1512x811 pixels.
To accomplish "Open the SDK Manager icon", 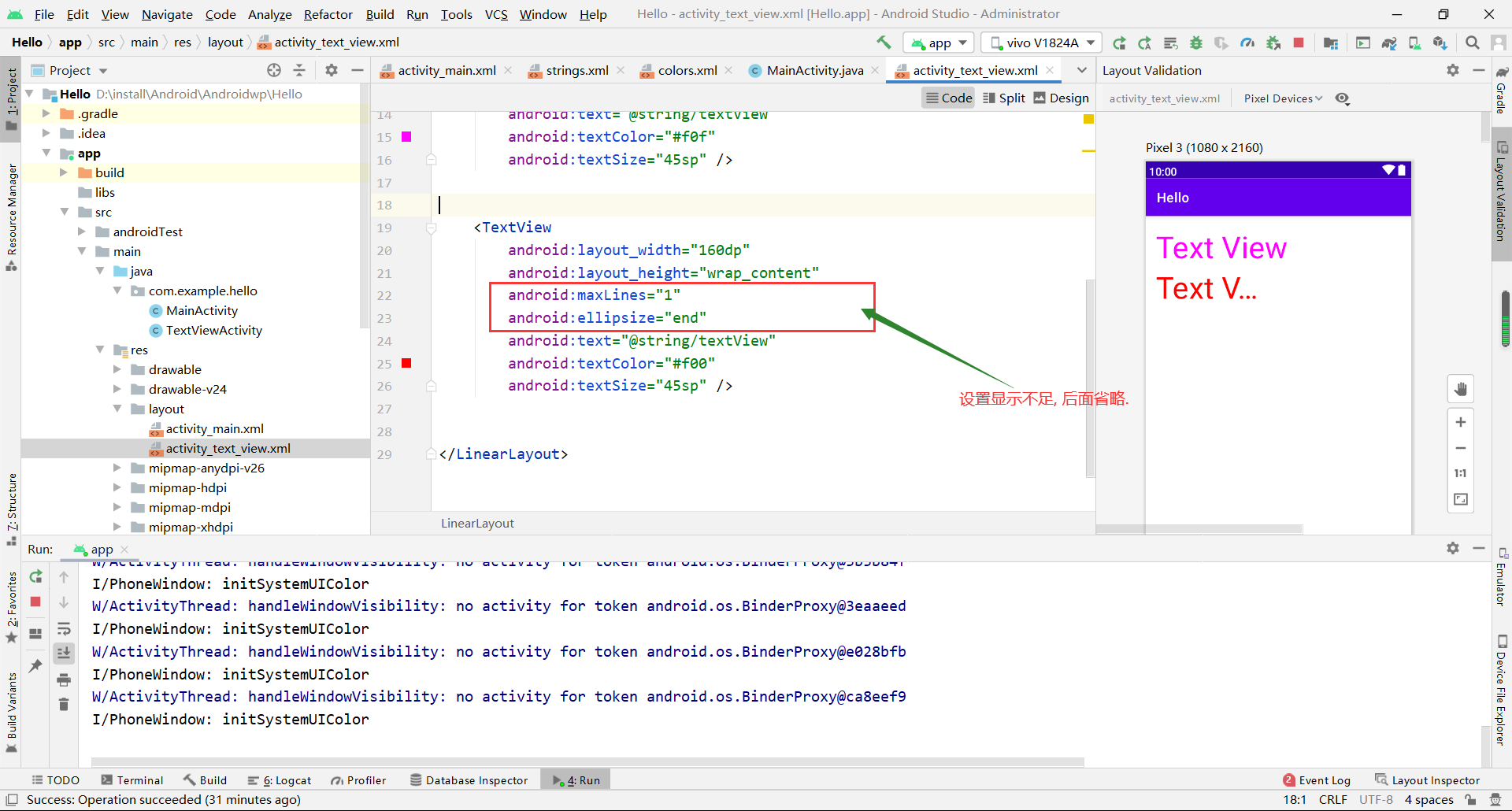I will click(x=1440, y=43).
